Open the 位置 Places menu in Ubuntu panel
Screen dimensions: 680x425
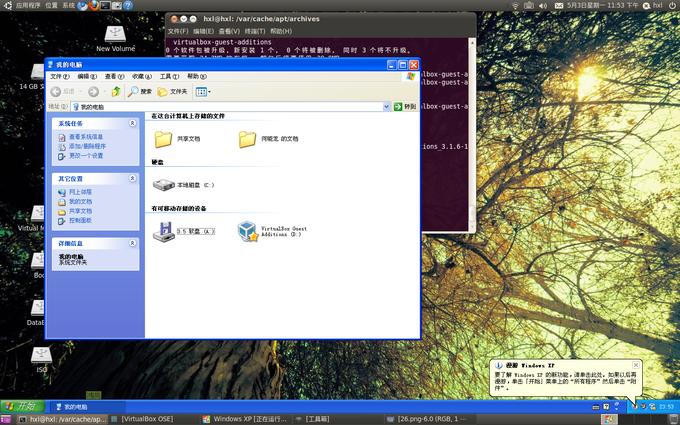(51, 5)
